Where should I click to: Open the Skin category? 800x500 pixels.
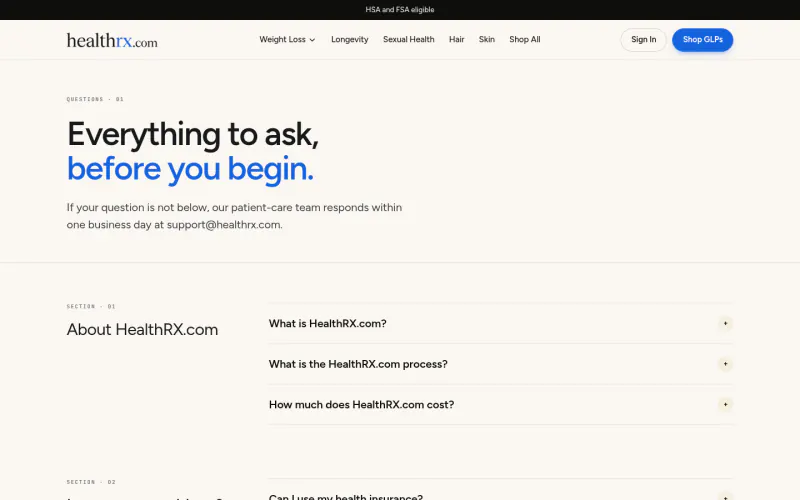pos(487,39)
